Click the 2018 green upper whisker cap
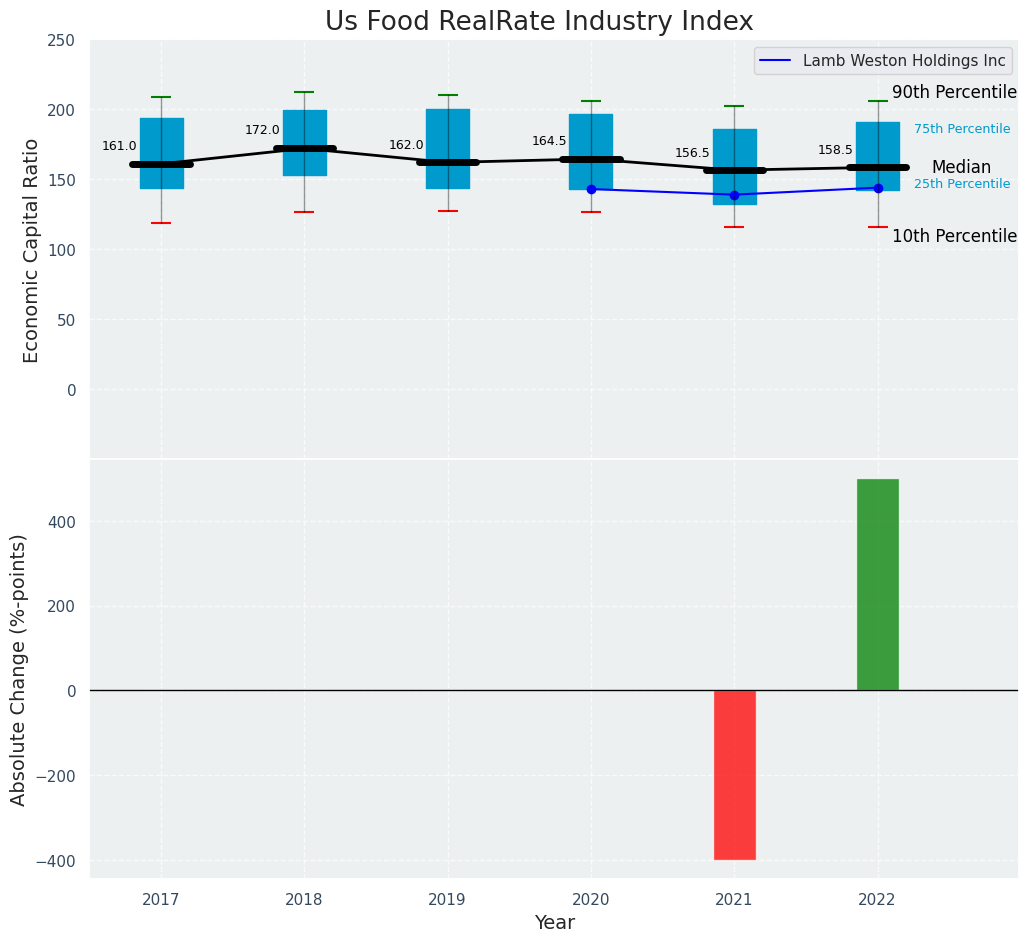 (304, 92)
